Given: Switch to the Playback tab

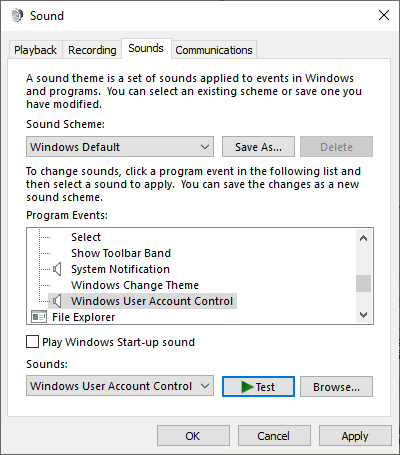Looking at the screenshot, I should [35, 50].
